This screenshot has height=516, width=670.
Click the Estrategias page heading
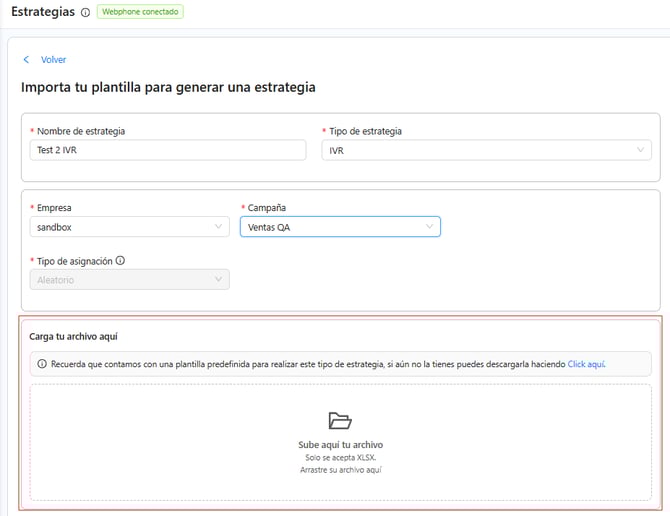click(41, 12)
